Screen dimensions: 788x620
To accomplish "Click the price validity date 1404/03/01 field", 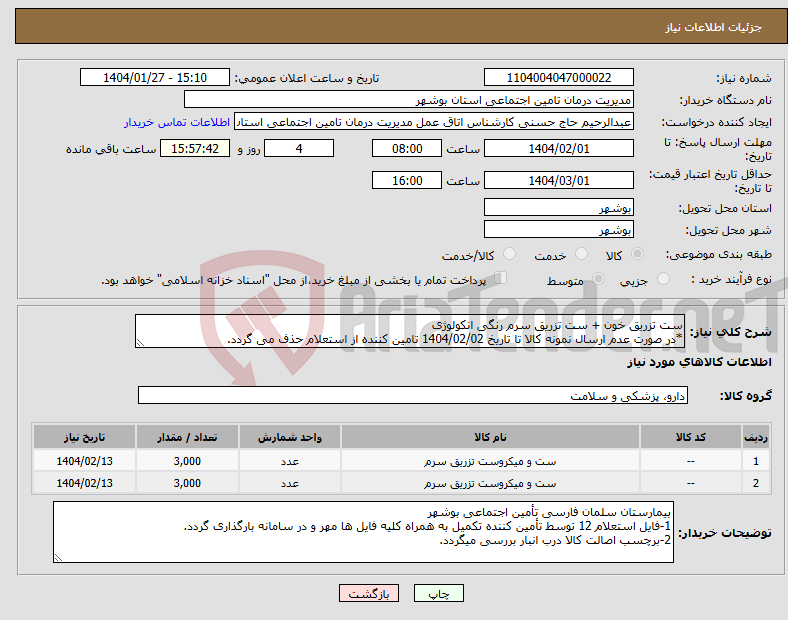I will click(558, 180).
